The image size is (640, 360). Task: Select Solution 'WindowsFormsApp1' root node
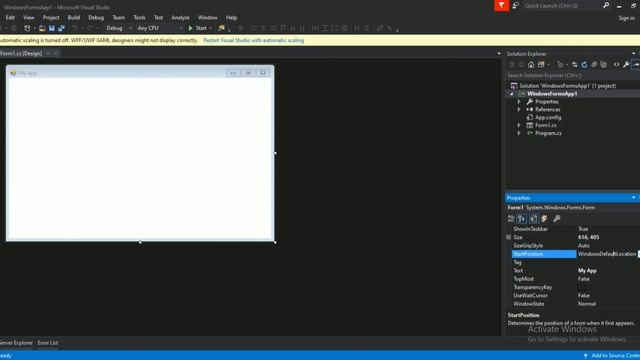pyautogui.click(x=567, y=86)
